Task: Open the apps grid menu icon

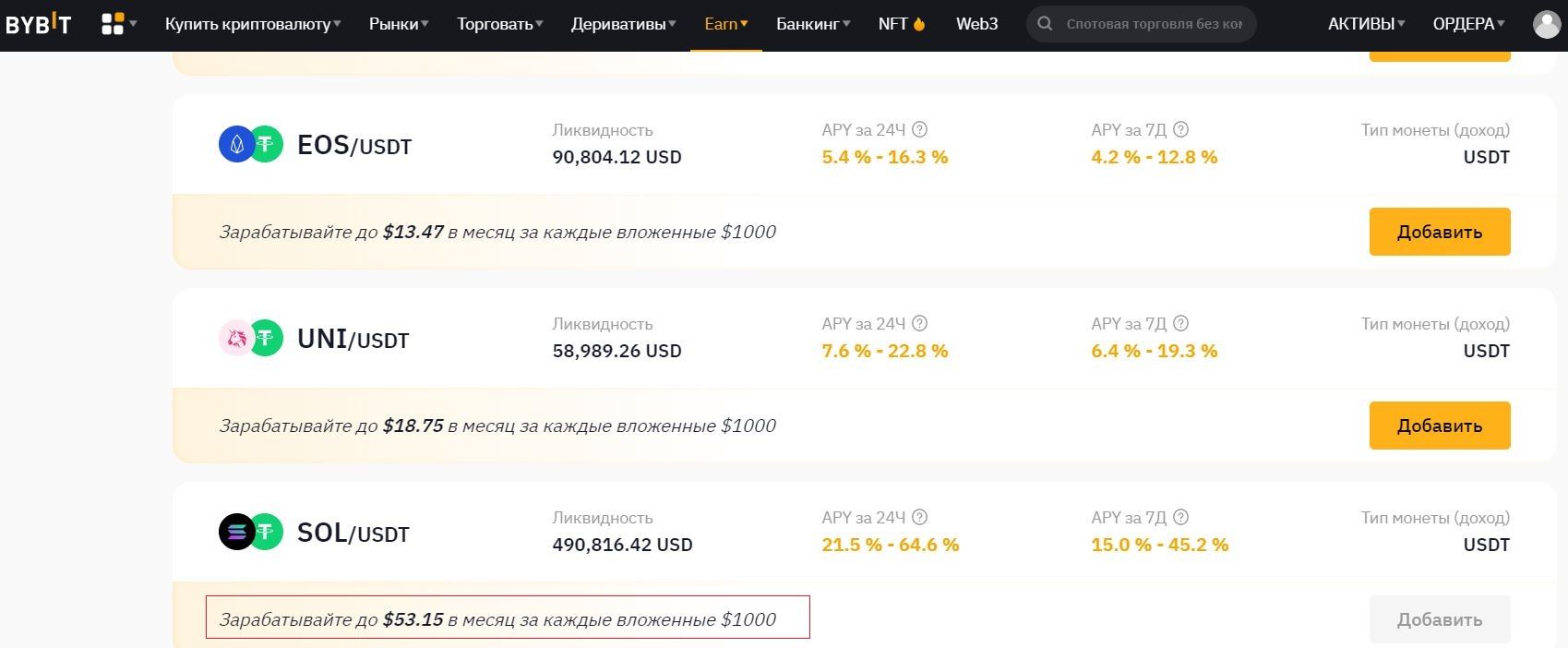Action: coord(113,24)
